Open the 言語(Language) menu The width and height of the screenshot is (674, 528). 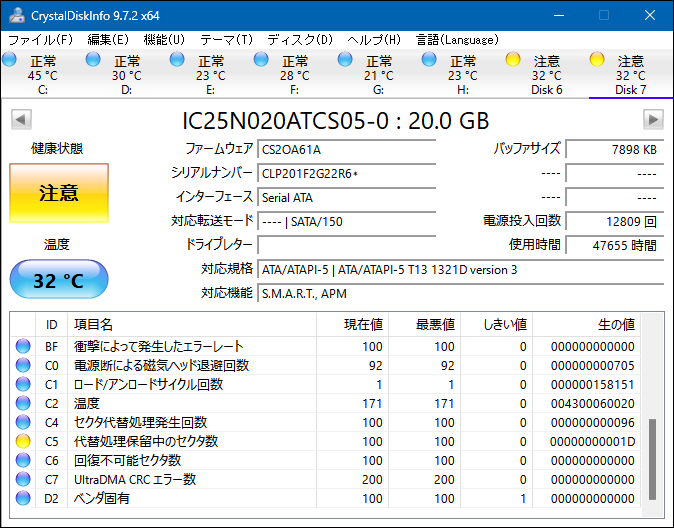point(456,39)
